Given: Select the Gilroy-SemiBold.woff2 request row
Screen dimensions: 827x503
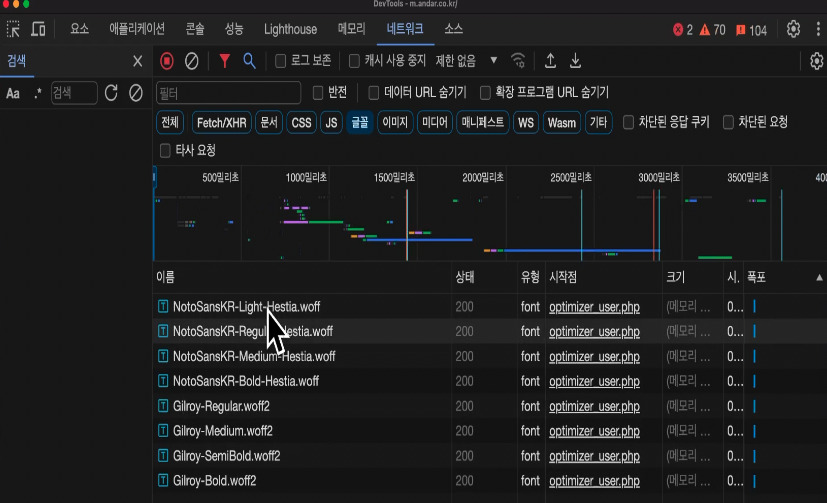Looking at the screenshot, I should tap(490, 456).
